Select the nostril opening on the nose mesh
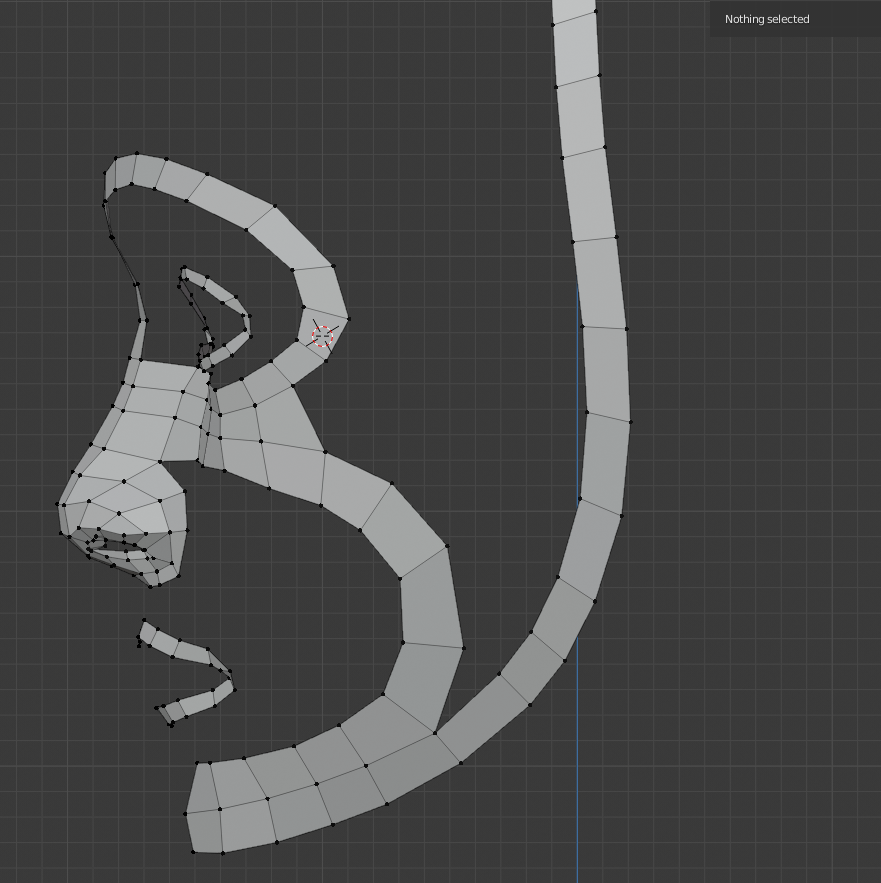Viewport: 881px width, 883px height. [121, 546]
